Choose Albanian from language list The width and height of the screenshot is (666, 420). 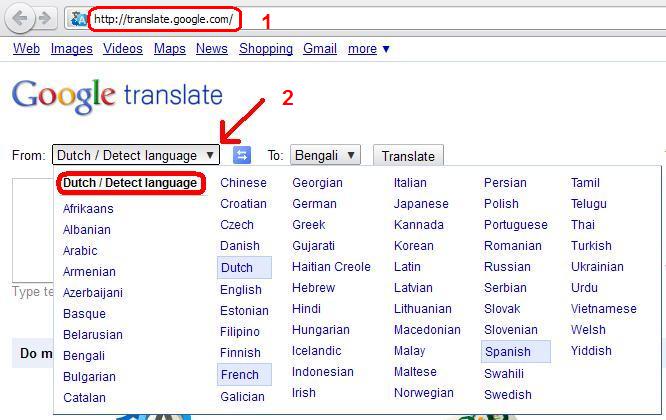click(x=87, y=230)
